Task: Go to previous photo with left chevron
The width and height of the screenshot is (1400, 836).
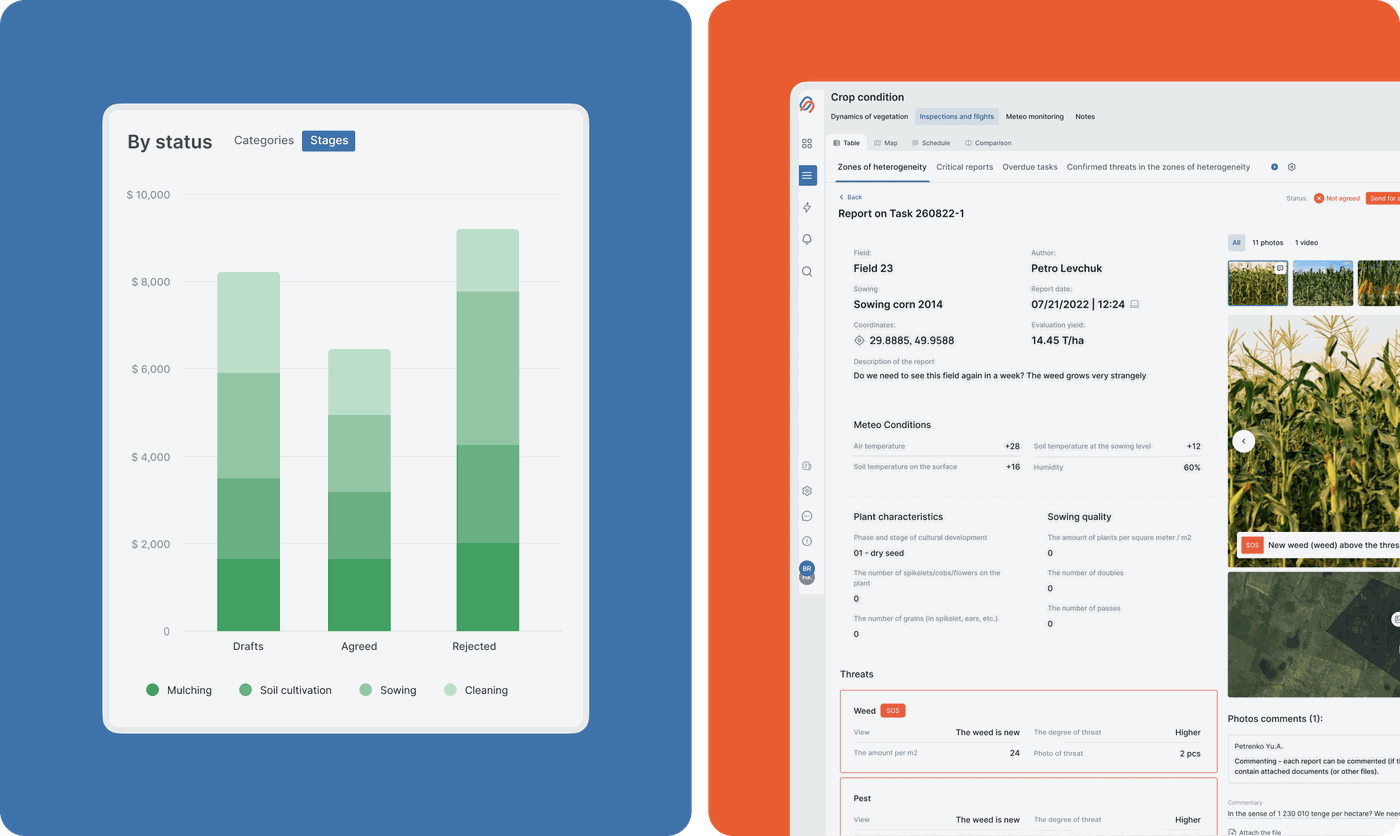Action: tap(1243, 440)
